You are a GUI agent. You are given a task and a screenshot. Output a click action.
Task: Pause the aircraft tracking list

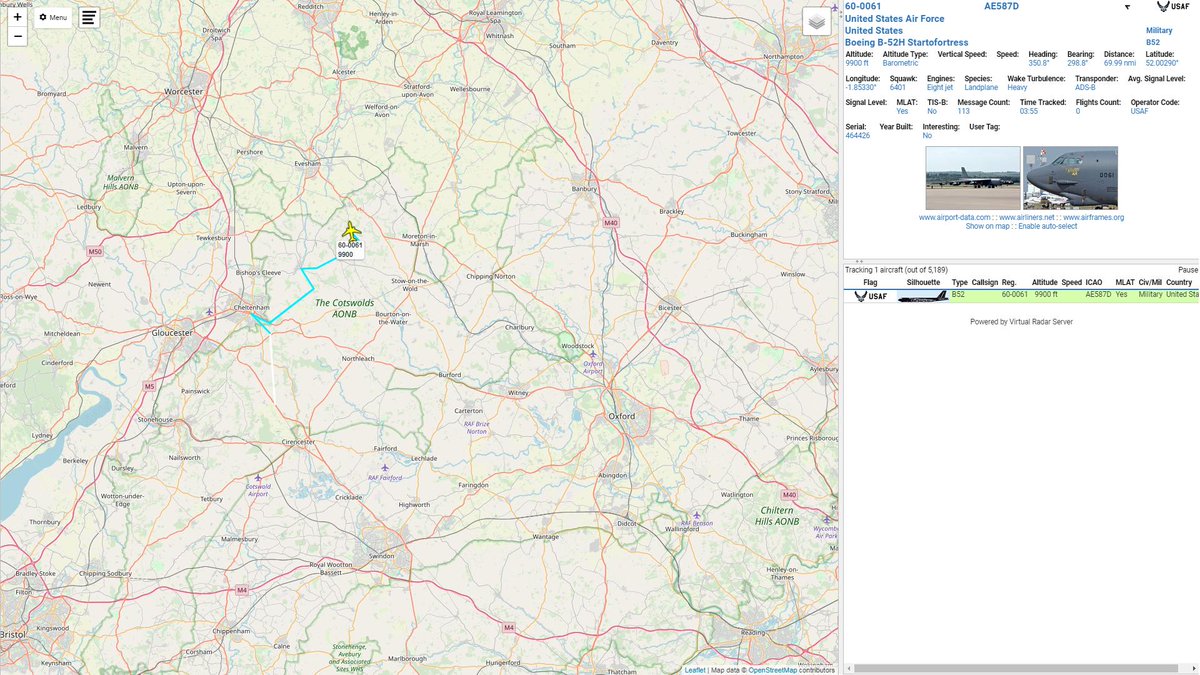(x=1188, y=270)
